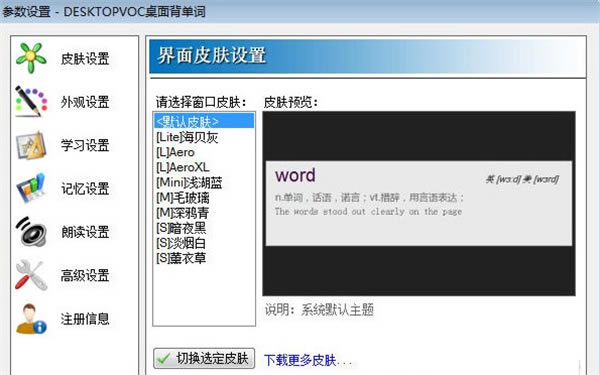The width and height of the screenshot is (600, 375).
Task: Open 朗读设置 section
Action: 85,232
